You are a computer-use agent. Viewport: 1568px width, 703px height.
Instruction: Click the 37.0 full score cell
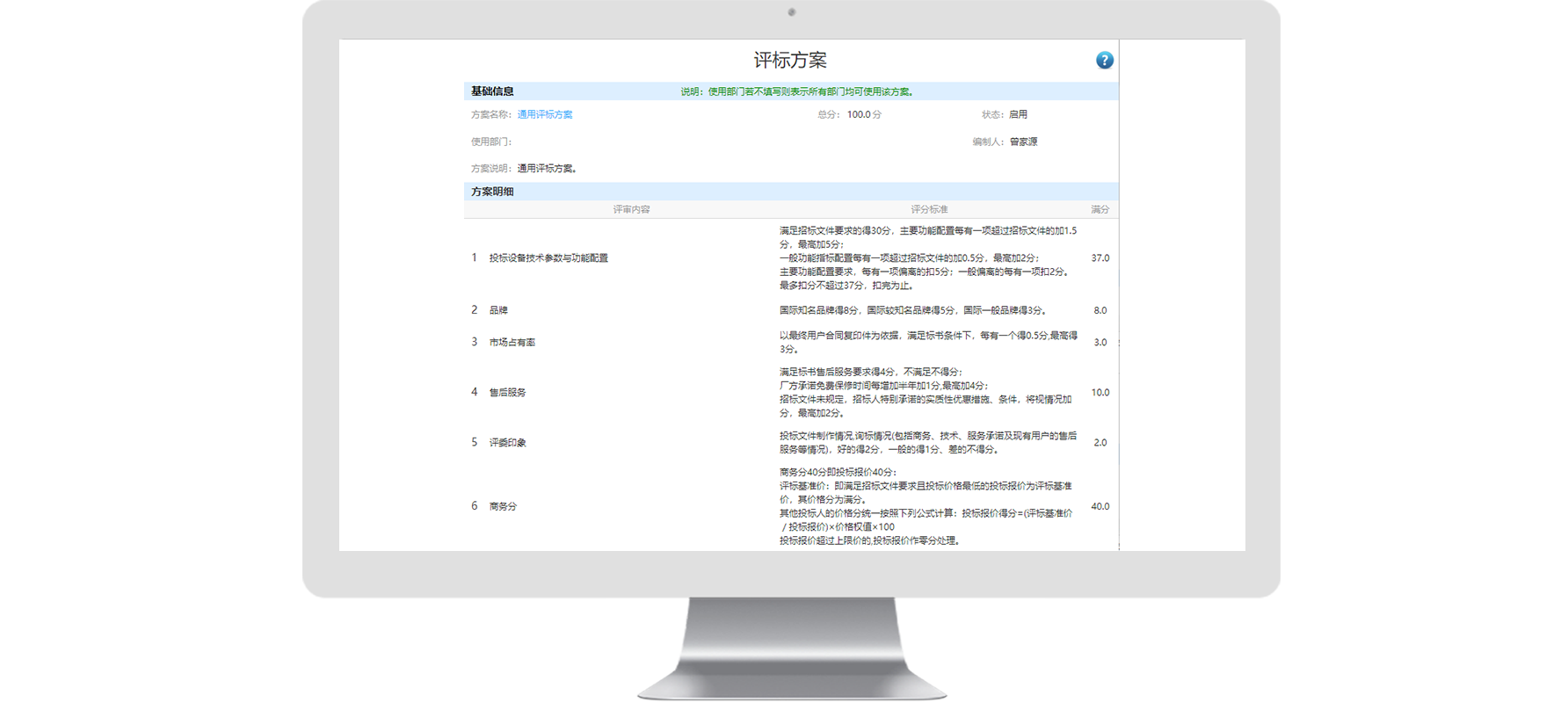click(1100, 258)
